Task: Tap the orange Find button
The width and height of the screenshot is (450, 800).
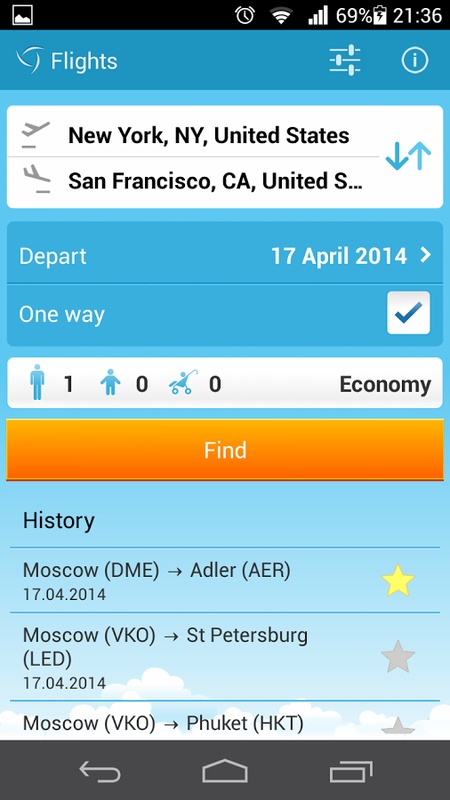Action: point(224,450)
